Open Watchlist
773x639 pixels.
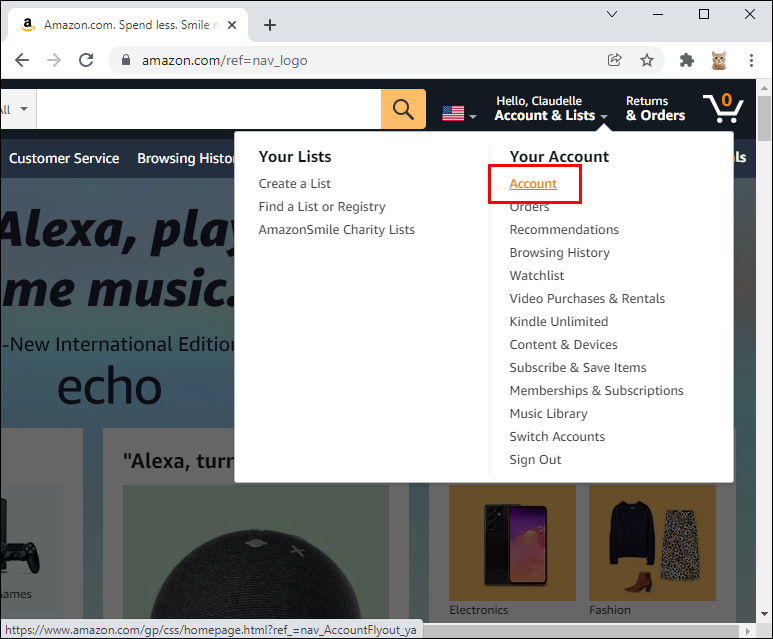pyautogui.click(x=537, y=276)
